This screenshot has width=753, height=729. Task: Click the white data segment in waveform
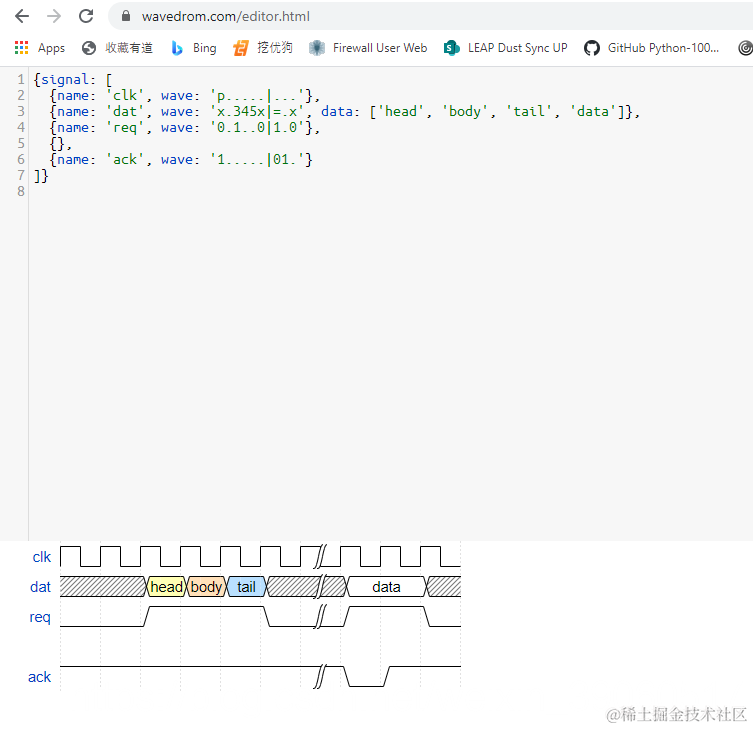(386, 587)
